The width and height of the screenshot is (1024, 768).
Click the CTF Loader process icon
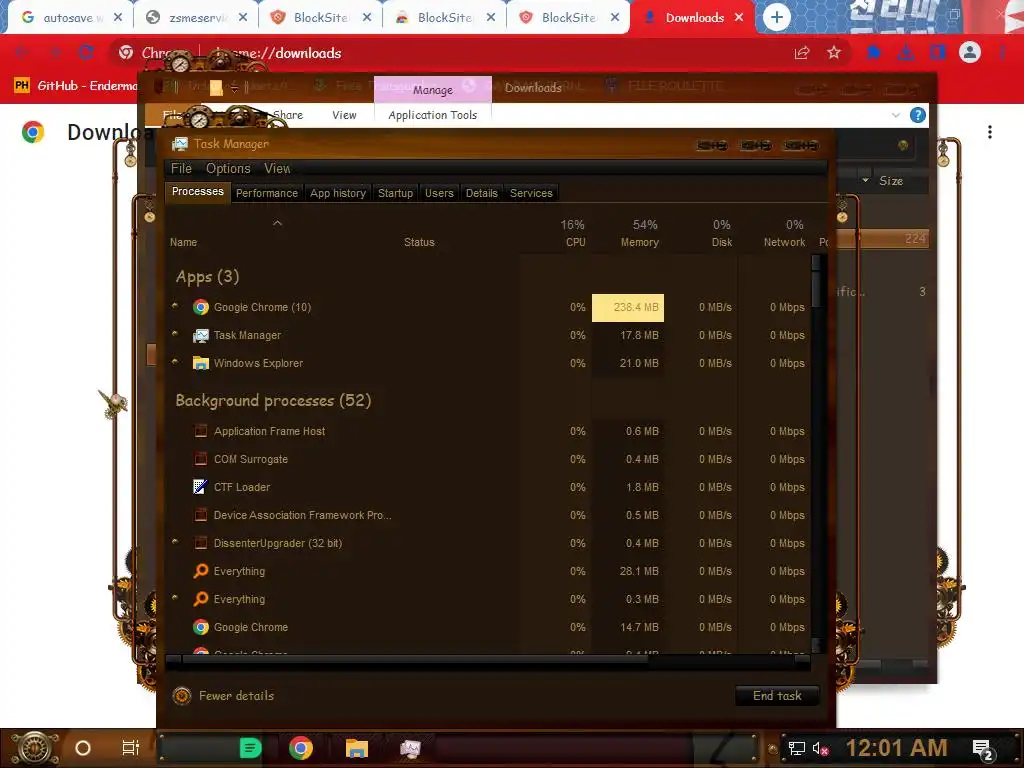(200, 487)
